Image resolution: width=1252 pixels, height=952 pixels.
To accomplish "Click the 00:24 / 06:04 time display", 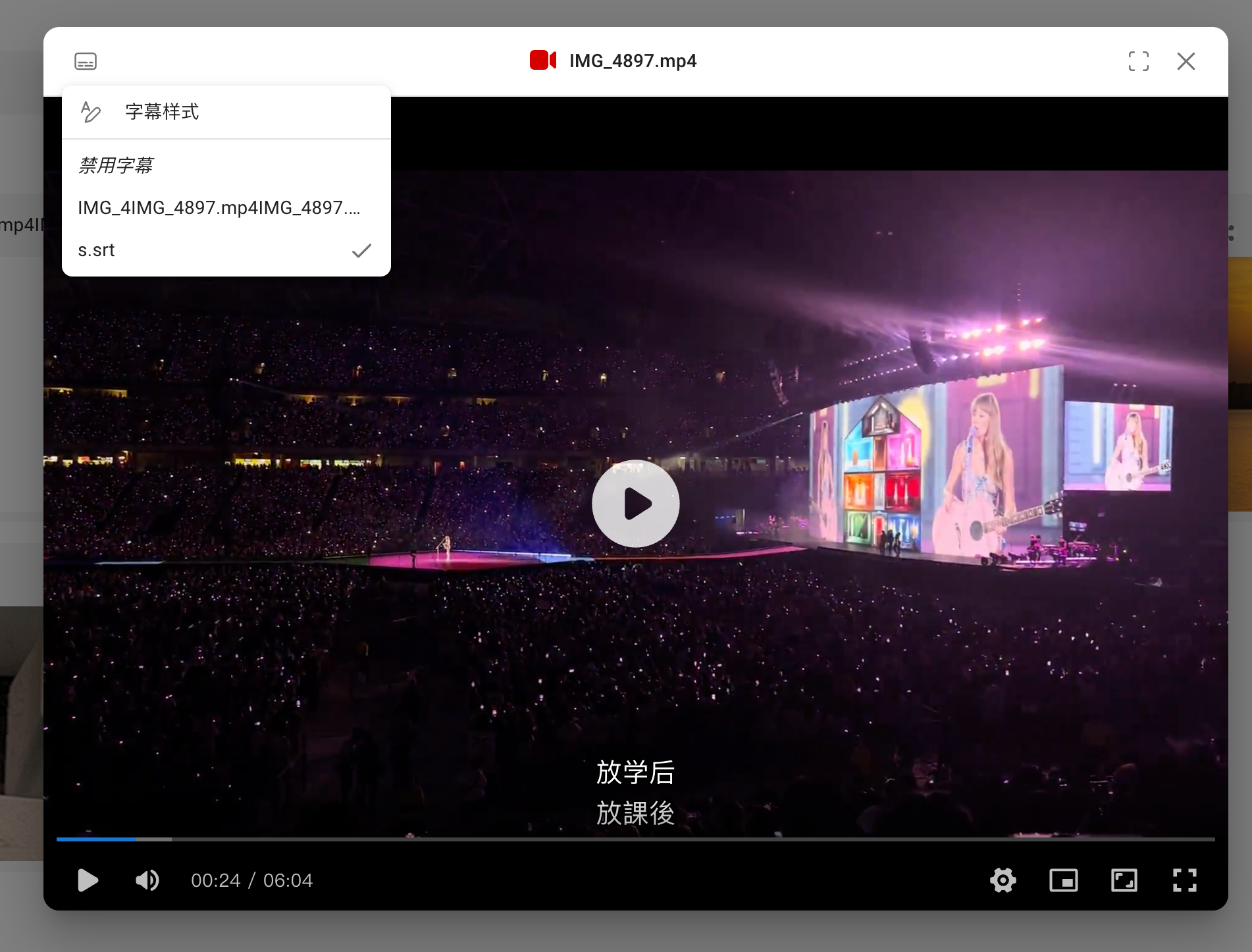I will click(x=251, y=880).
